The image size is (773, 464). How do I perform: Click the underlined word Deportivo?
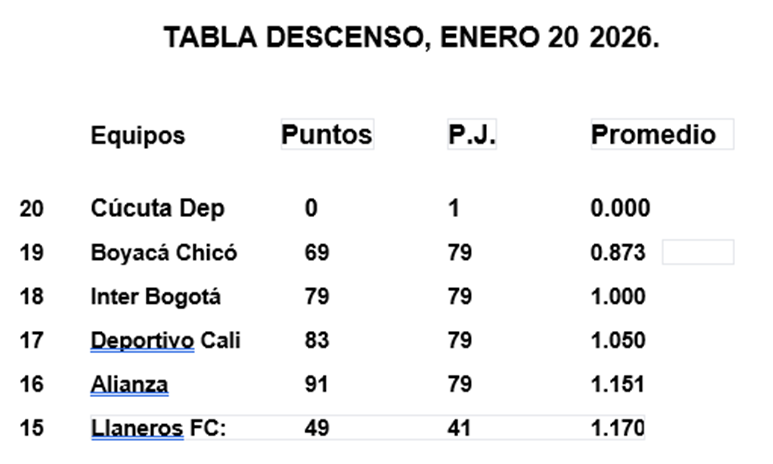click(142, 341)
